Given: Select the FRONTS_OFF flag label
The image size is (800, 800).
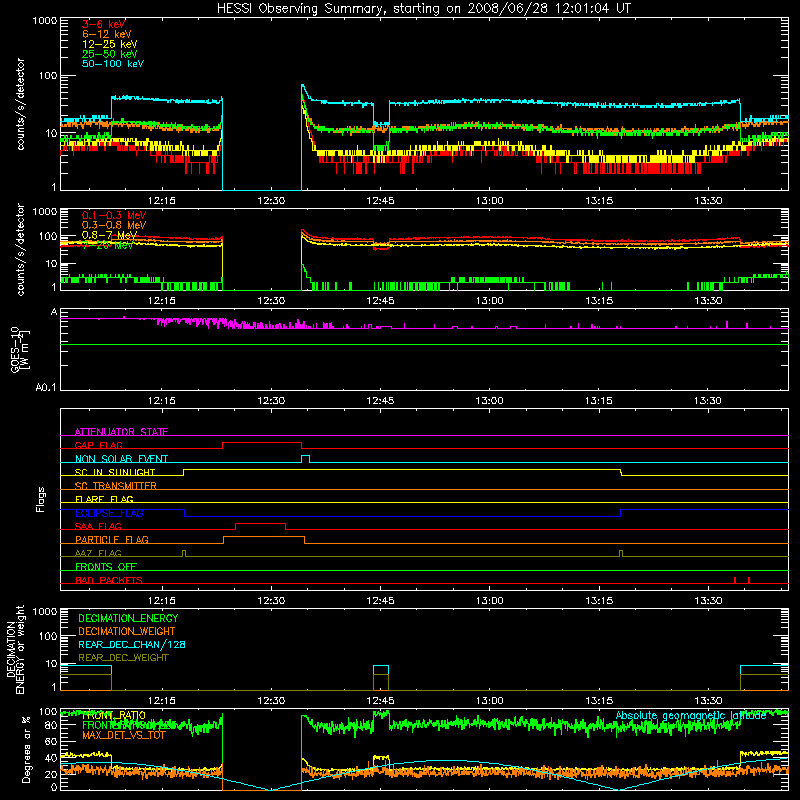Looking at the screenshot, I should [x=106, y=566].
